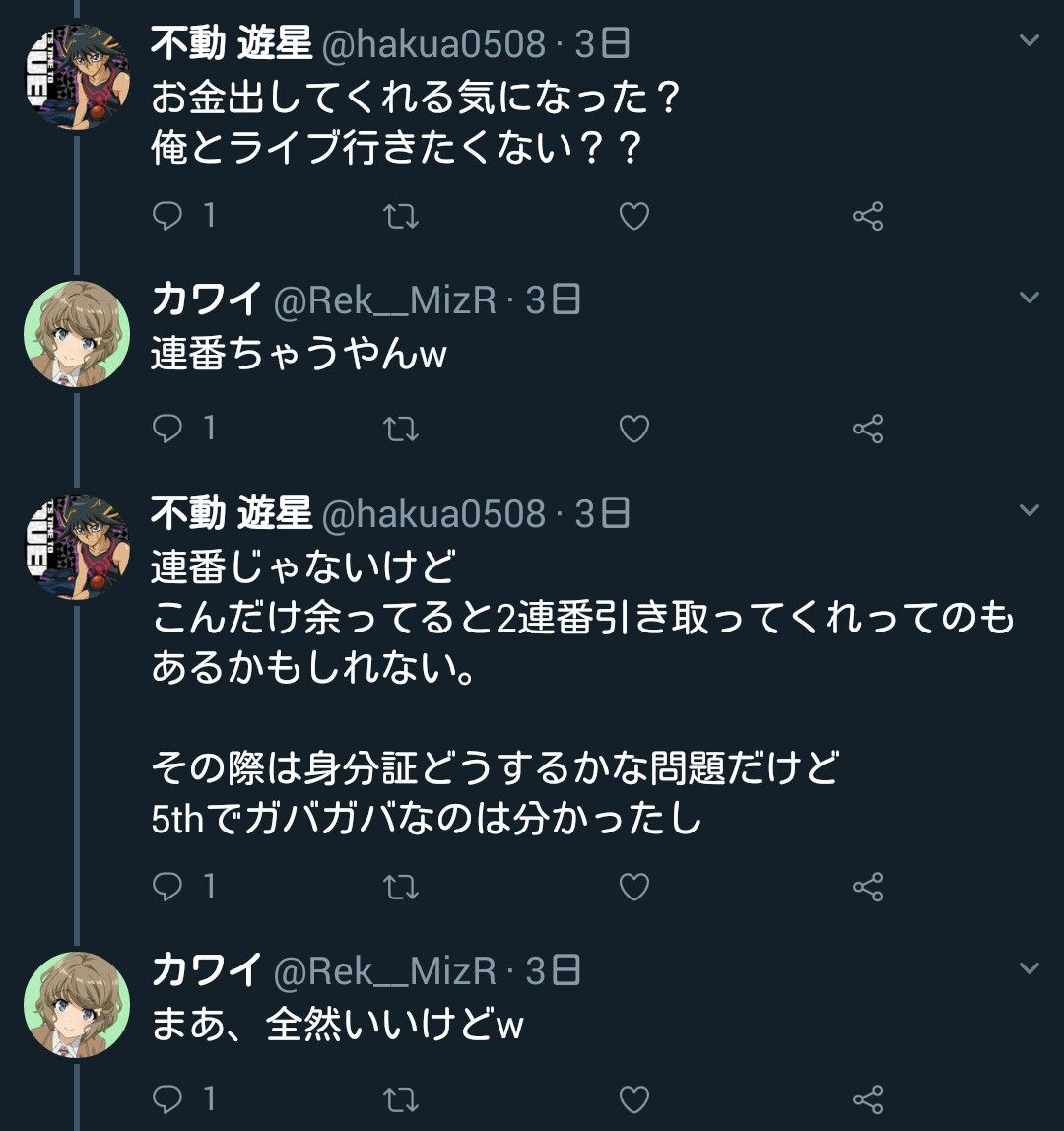Open chevron menu on まあ、全然いいけどw tweet
The height and width of the screenshot is (1131, 1064).
point(1029,968)
